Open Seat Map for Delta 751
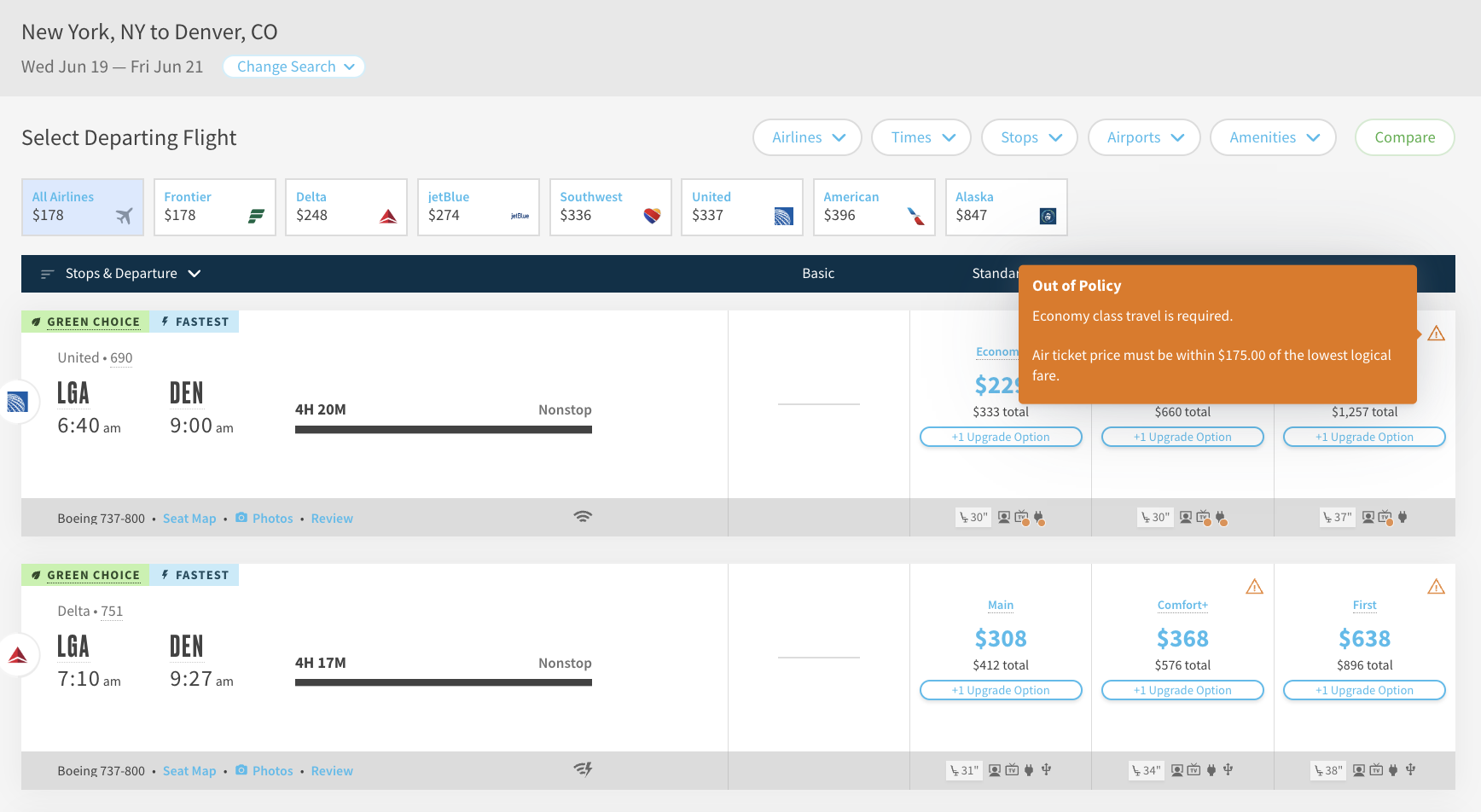The height and width of the screenshot is (812, 1481). (189, 771)
